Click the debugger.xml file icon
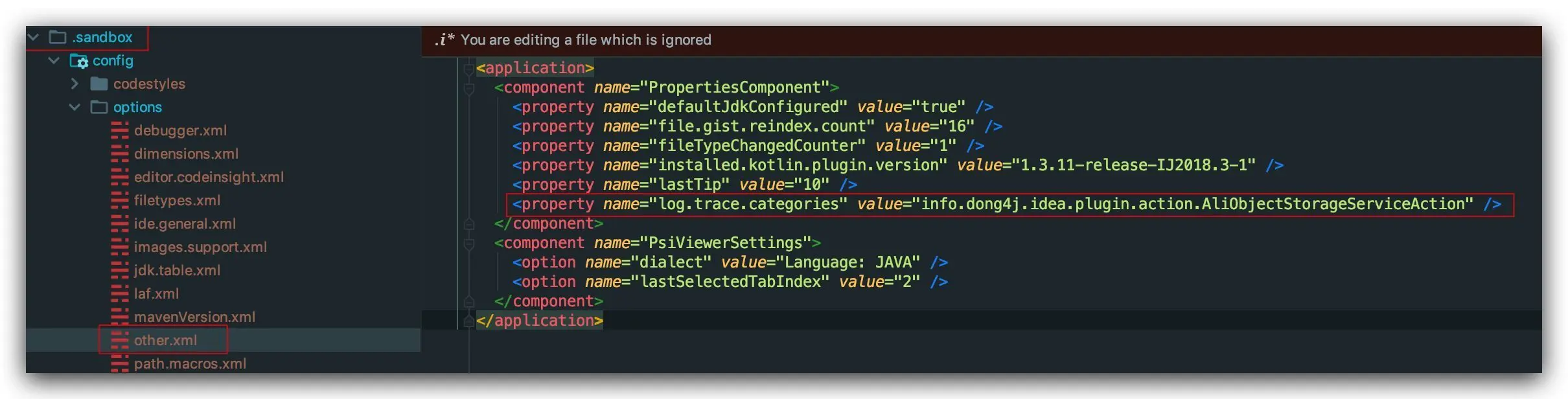 [119, 131]
